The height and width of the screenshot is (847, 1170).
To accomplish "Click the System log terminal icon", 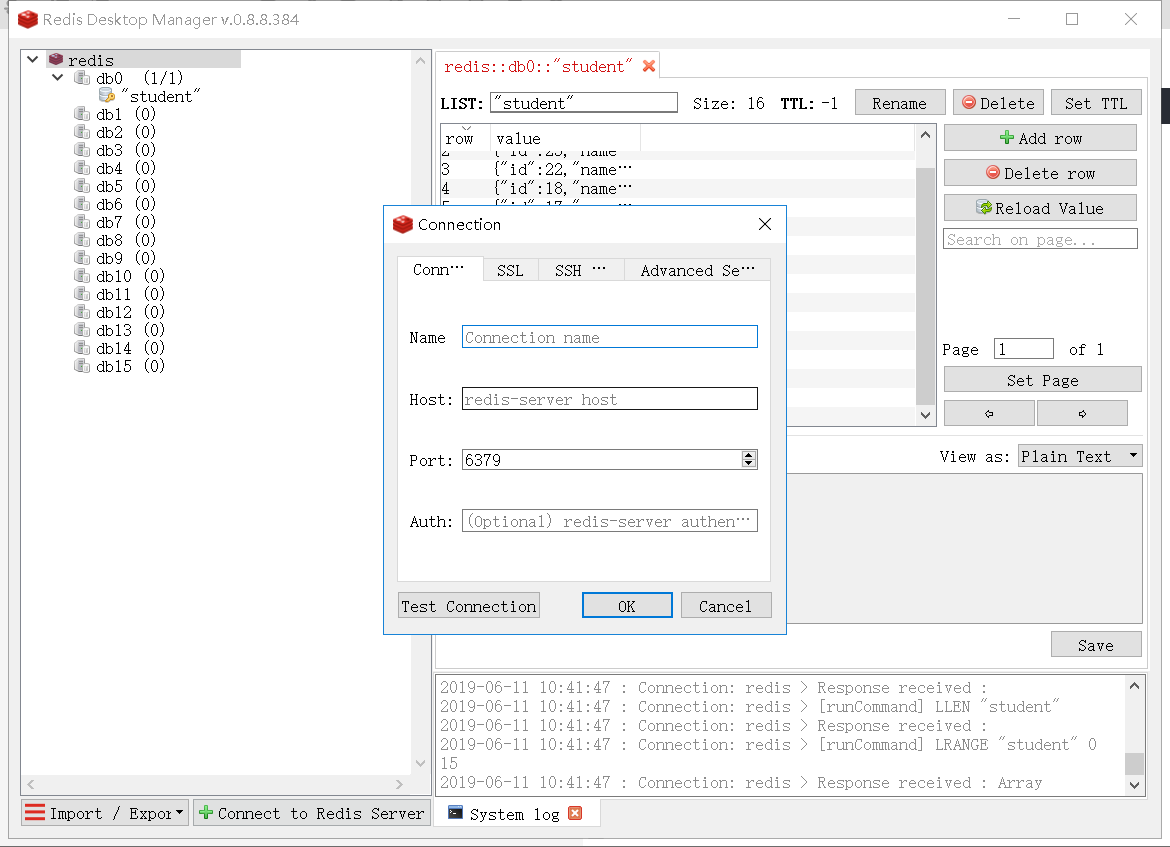I will pos(455,813).
